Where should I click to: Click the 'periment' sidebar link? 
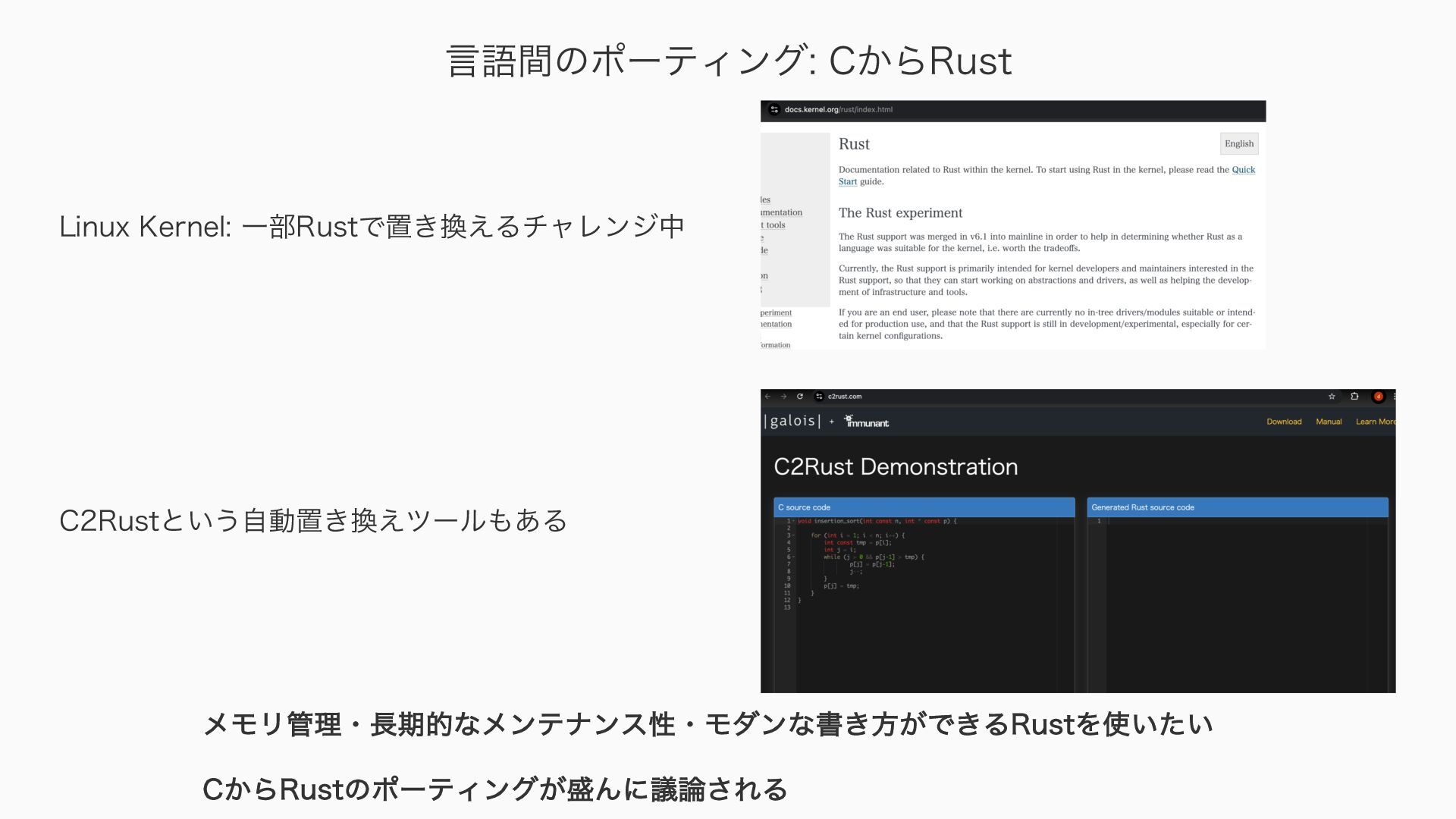point(776,312)
